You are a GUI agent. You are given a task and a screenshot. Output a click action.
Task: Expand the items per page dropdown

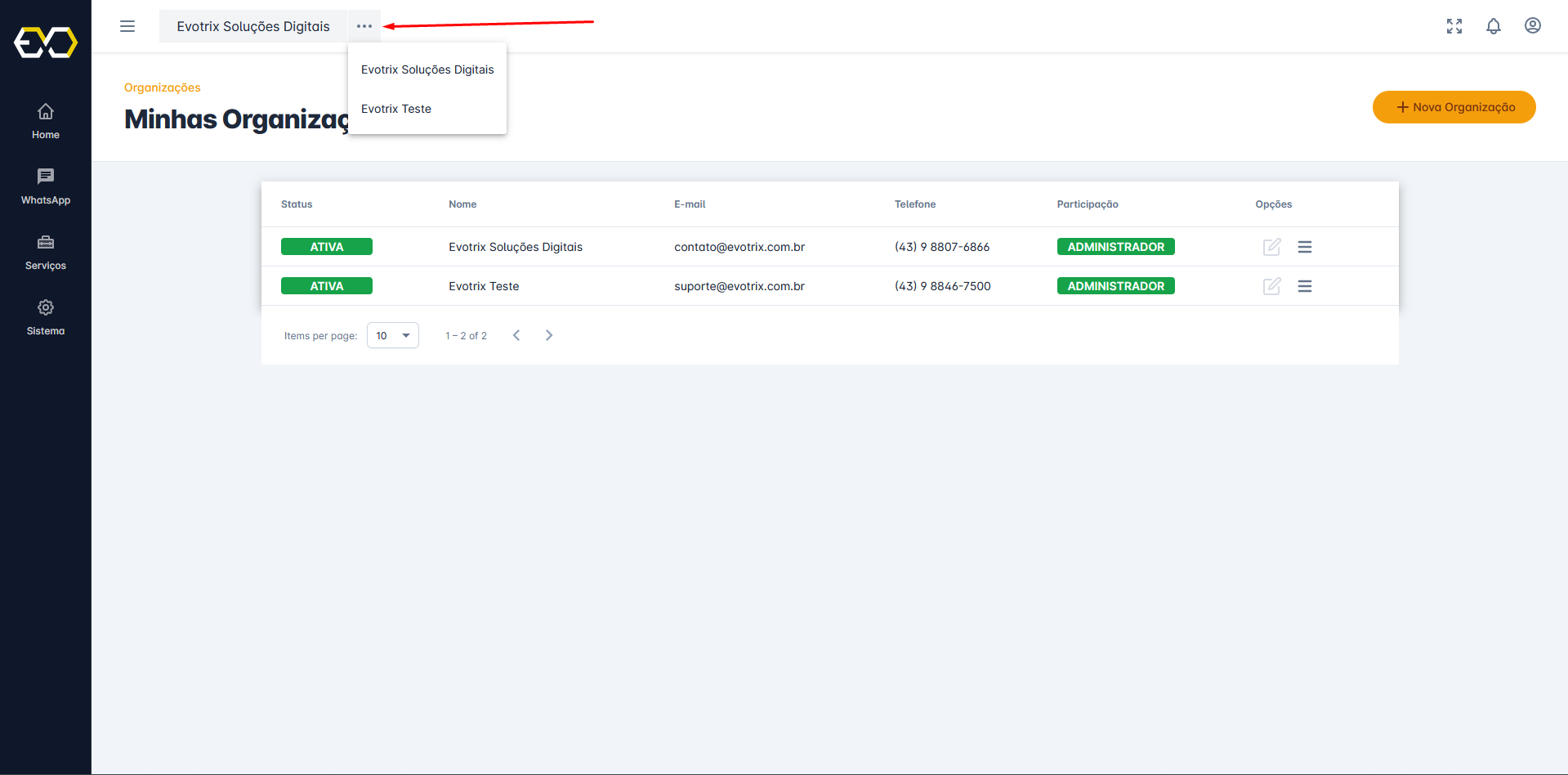[x=393, y=335]
